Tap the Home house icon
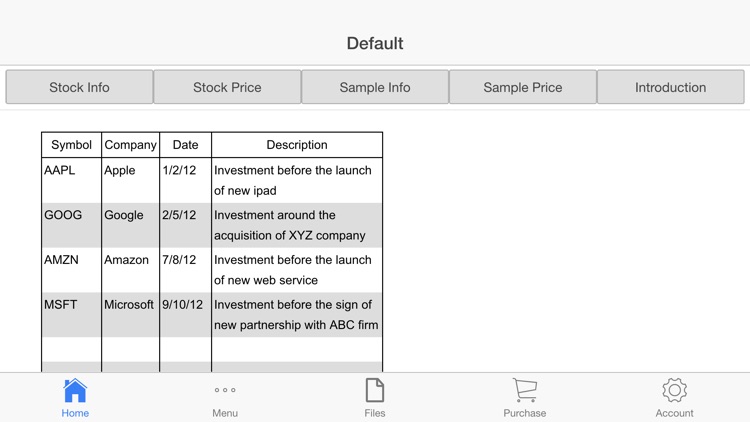The height and width of the screenshot is (422, 750). (x=75, y=390)
